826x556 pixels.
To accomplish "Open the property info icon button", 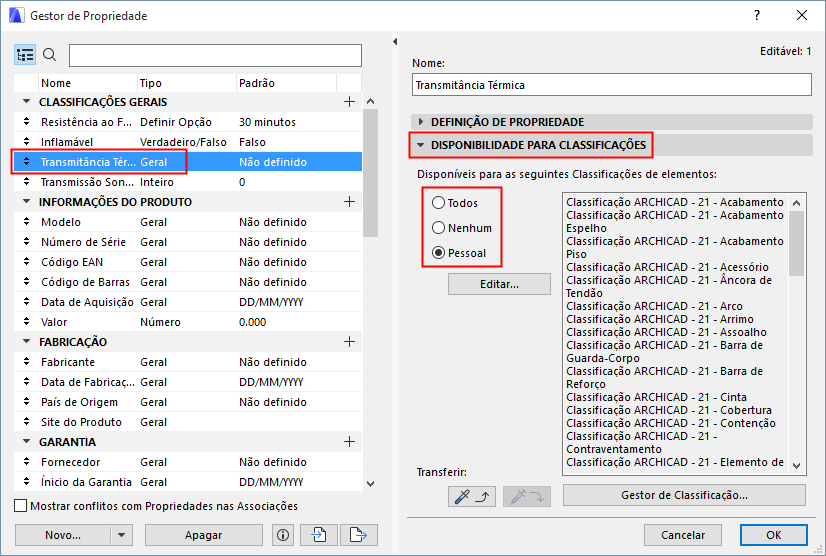I will 283,535.
